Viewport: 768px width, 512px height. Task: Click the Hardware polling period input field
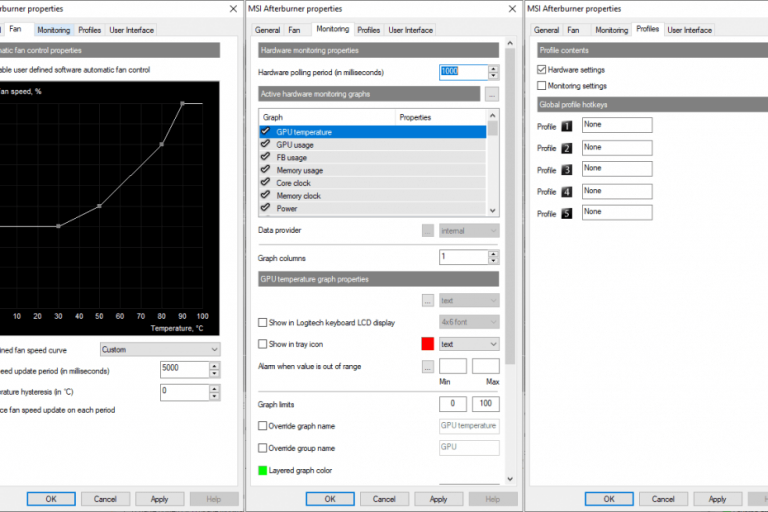(463, 72)
